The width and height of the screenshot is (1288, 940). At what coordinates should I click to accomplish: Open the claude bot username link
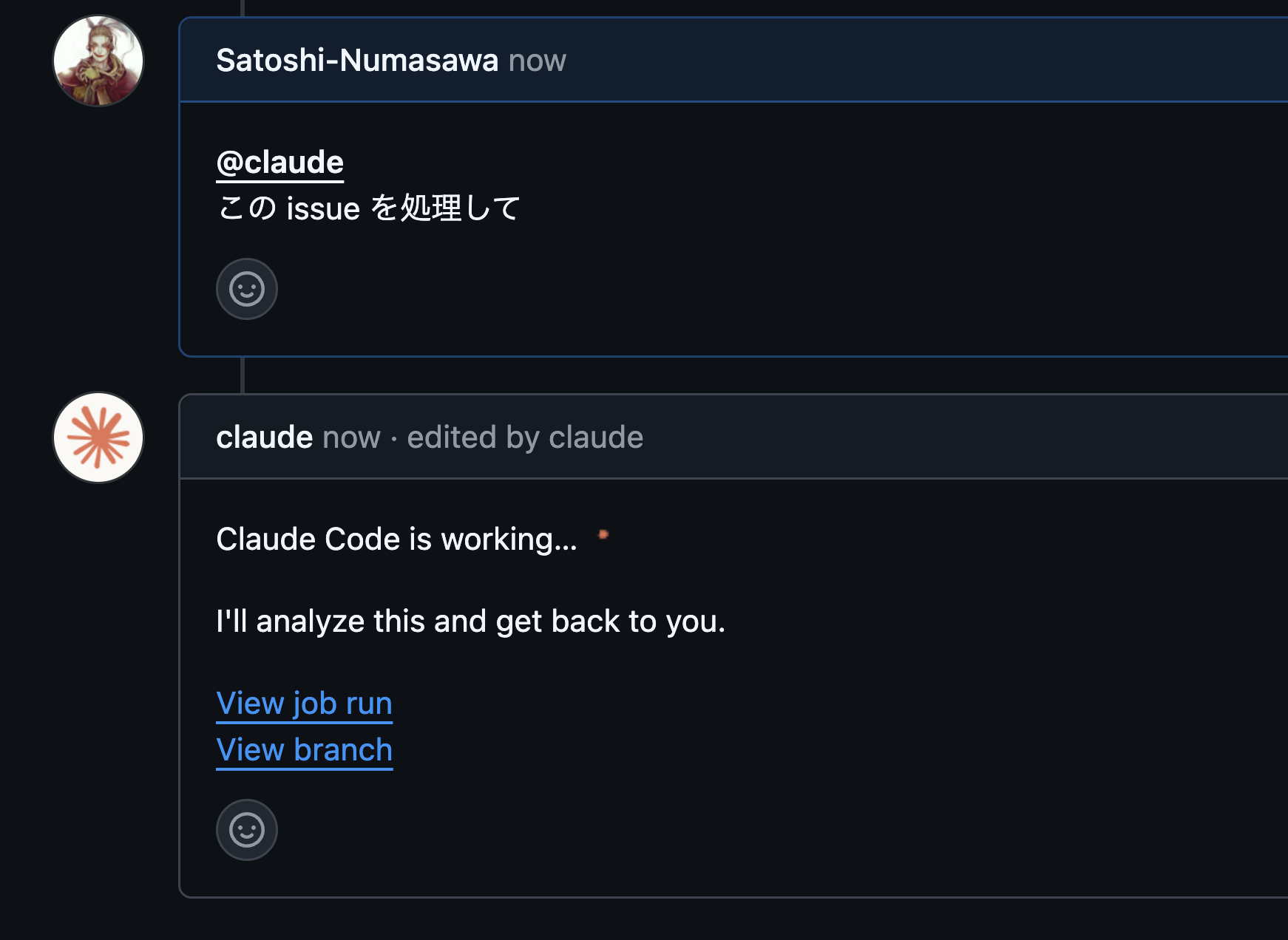coord(264,437)
